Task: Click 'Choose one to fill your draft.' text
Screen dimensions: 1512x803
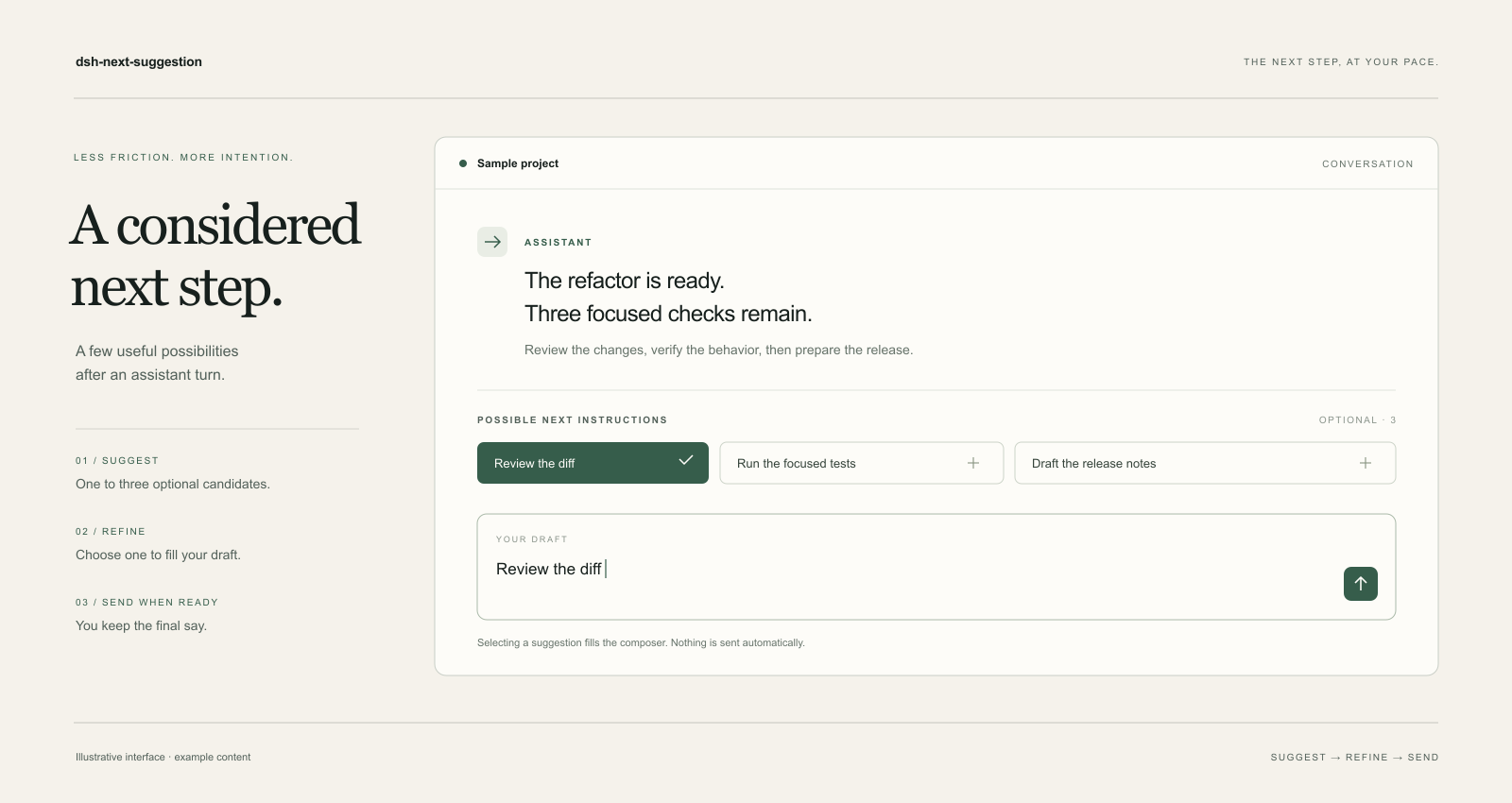Action: (158, 555)
